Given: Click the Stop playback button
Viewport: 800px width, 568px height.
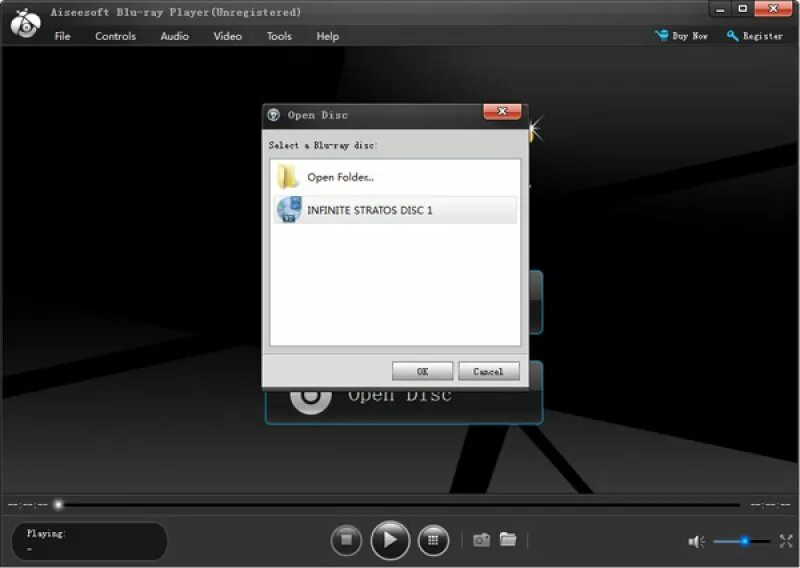Looking at the screenshot, I should pos(346,540).
